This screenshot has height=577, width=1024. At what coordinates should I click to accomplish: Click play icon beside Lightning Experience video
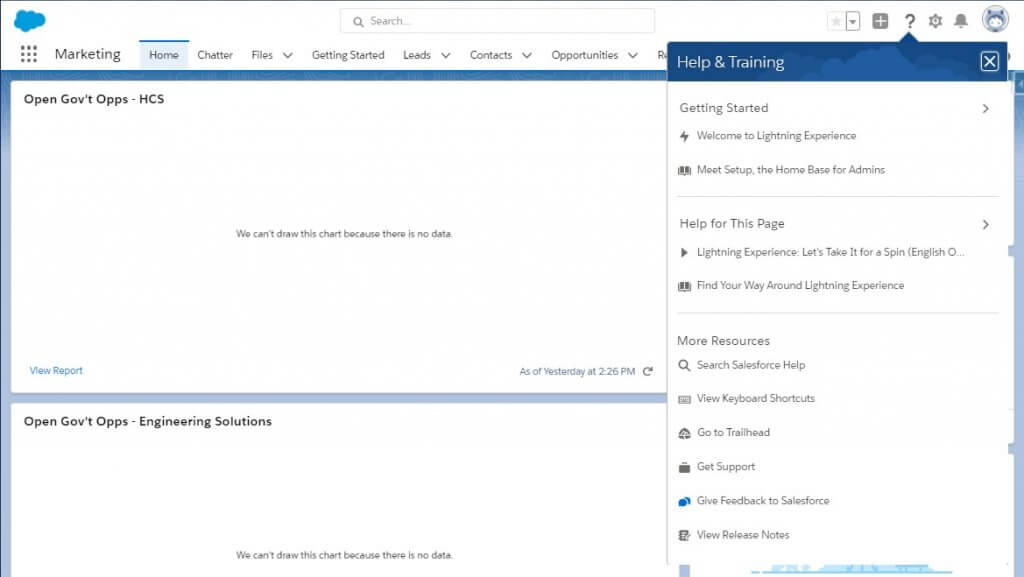[684, 253]
